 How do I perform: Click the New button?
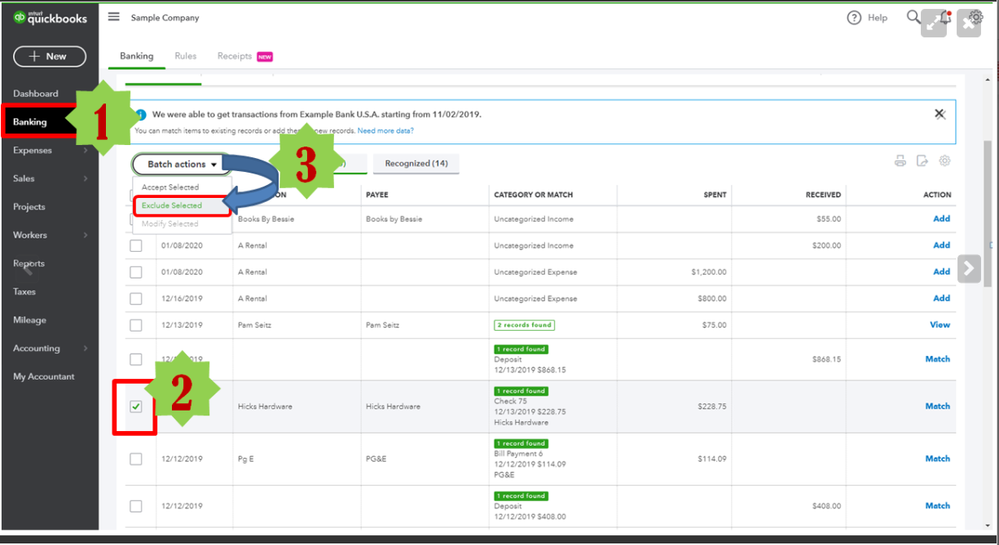50,56
